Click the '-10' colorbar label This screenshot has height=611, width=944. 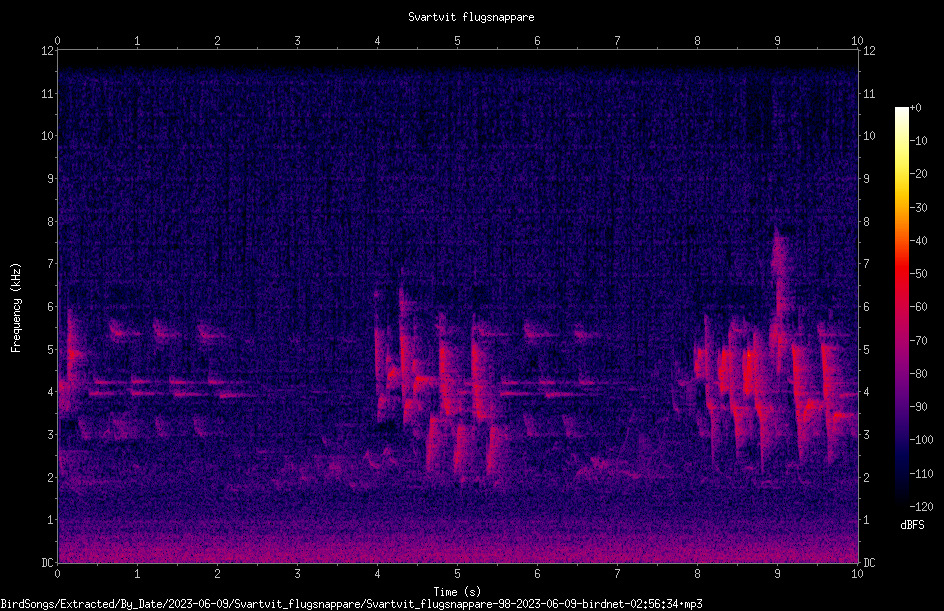coord(918,141)
